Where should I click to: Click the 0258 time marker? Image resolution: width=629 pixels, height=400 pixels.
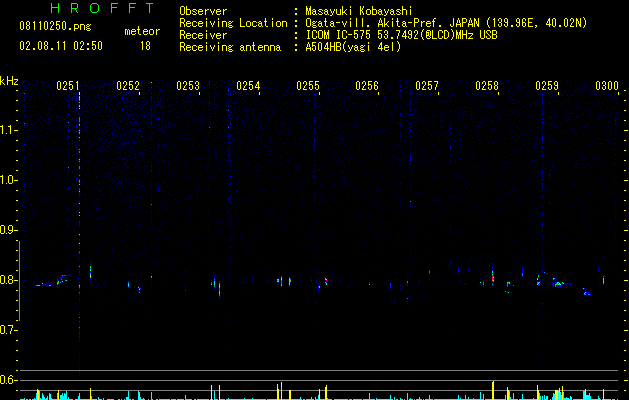487,86
